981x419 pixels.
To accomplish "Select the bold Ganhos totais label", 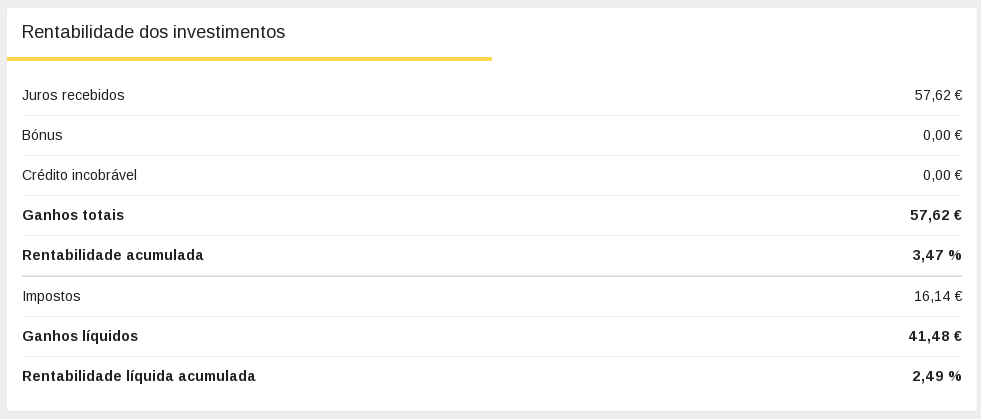I will coord(73,215).
